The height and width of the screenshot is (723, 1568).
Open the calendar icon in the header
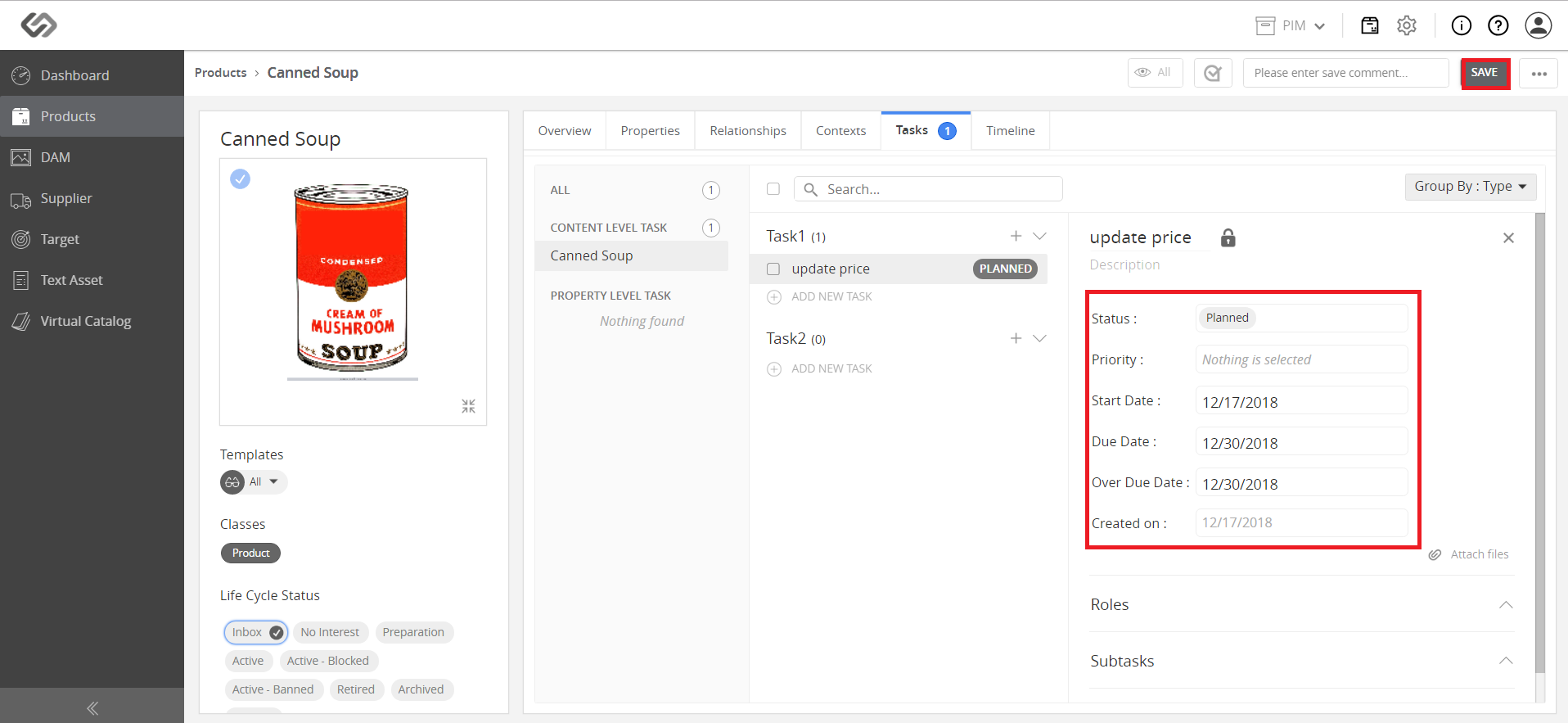(x=1369, y=25)
